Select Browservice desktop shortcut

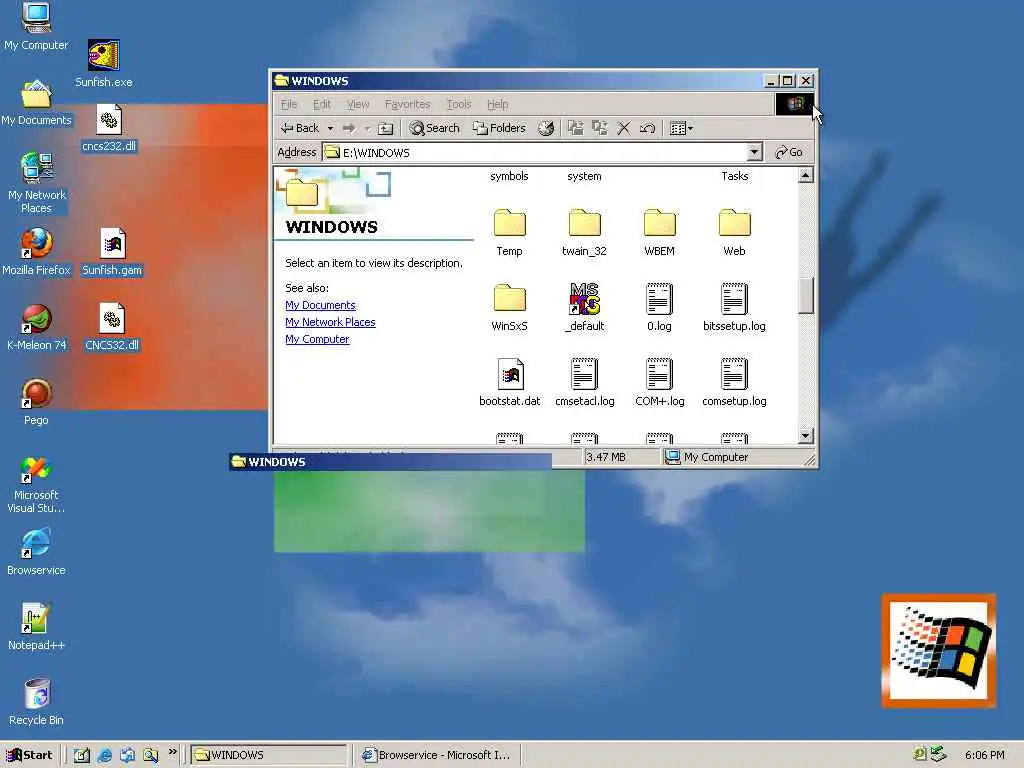[x=36, y=552]
